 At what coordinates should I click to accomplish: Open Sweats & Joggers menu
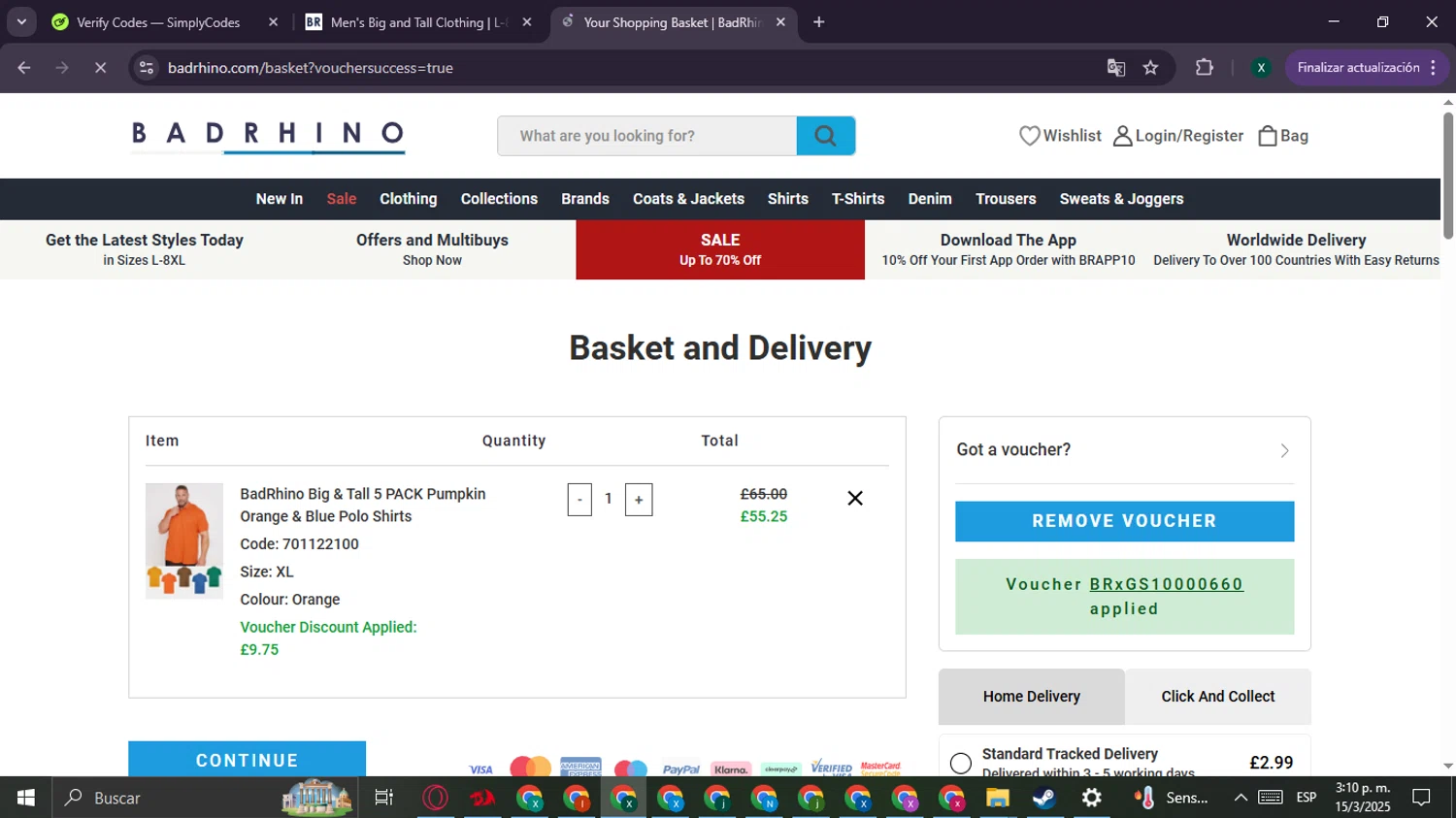(1122, 199)
